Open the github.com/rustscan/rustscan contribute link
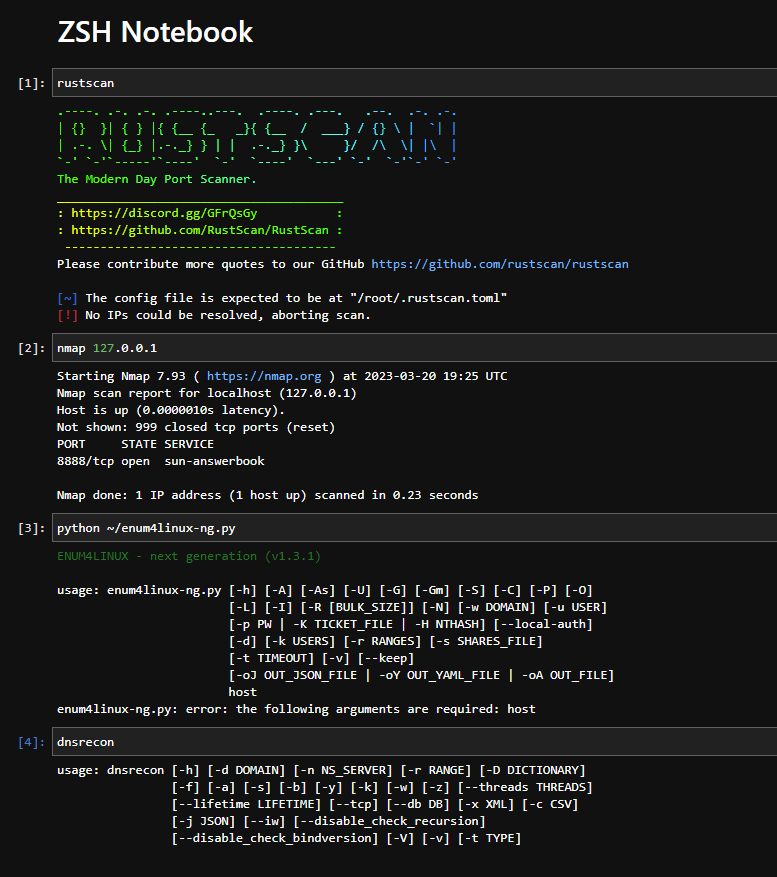Screen dimensions: 777x877 pos(500,264)
